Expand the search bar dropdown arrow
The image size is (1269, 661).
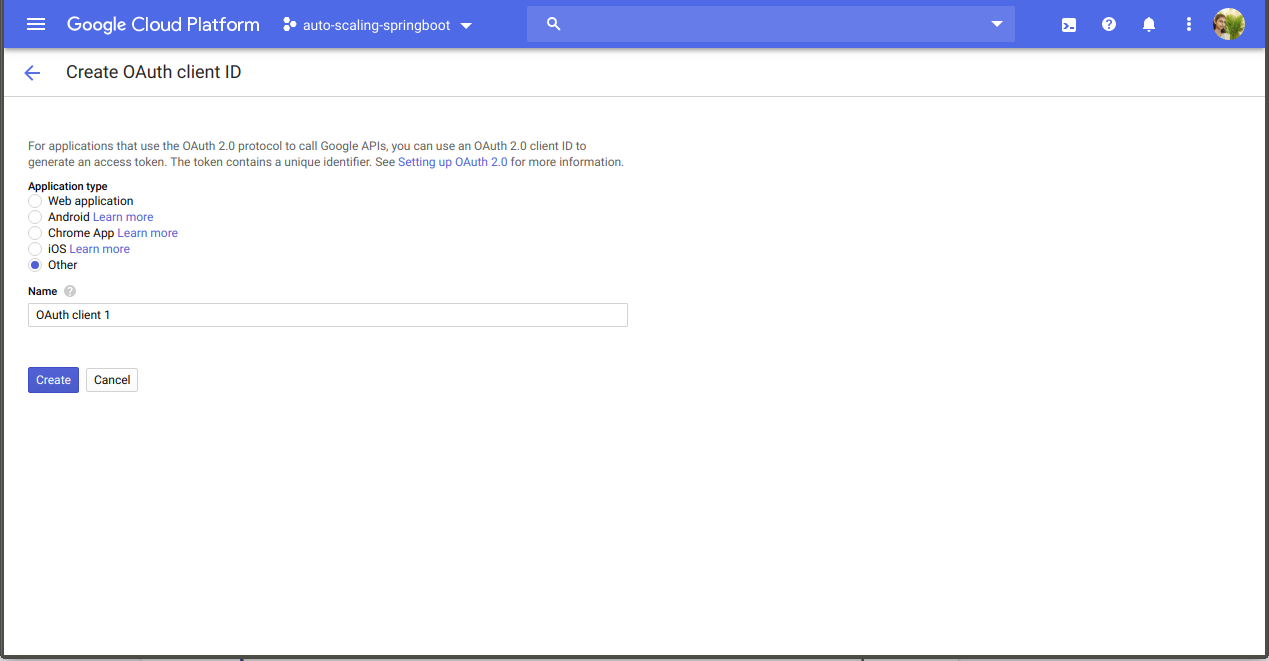[996, 23]
